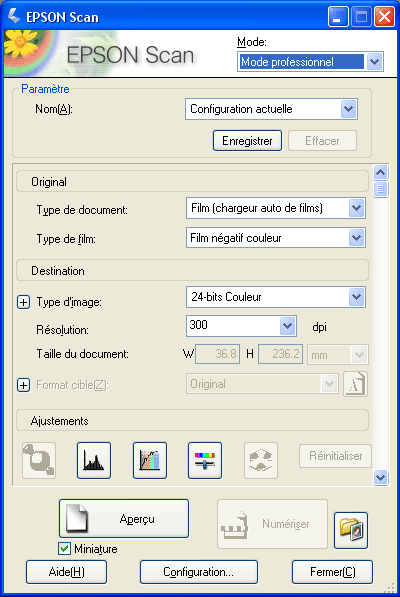The height and width of the screenshot is (597, 400).
Task: Click the Aperçu button
Action: (x=124, y=519)
